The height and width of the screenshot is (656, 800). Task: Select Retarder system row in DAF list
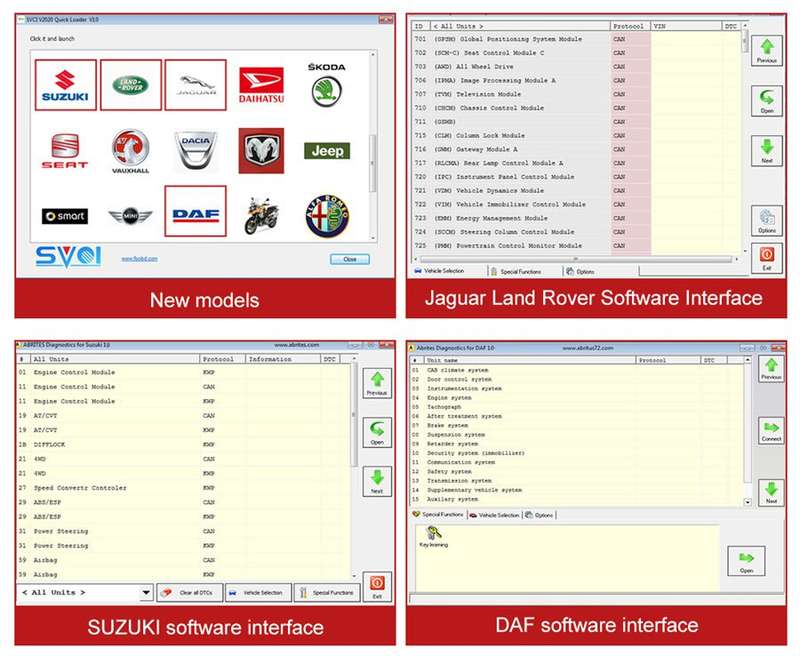click(x=577, y=444)
